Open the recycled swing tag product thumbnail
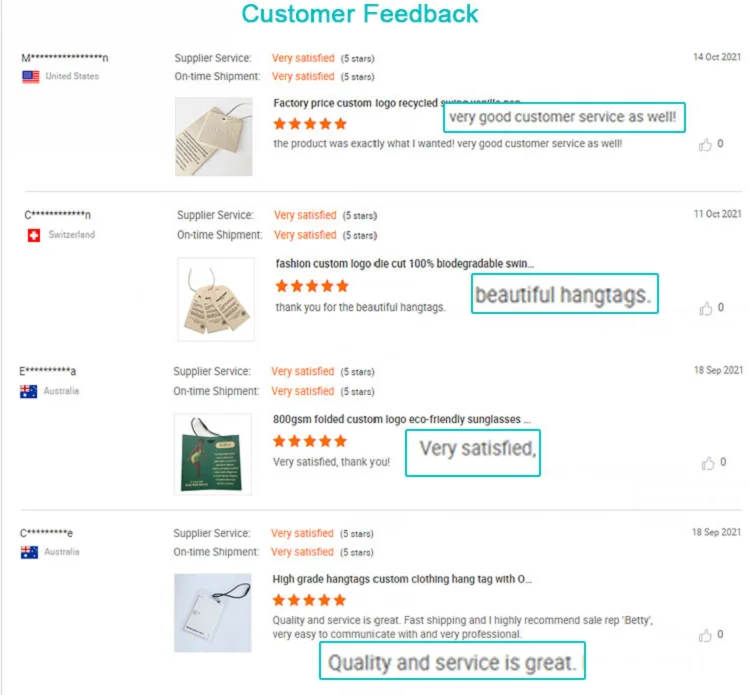750x695 pixels. coord(213,137)
